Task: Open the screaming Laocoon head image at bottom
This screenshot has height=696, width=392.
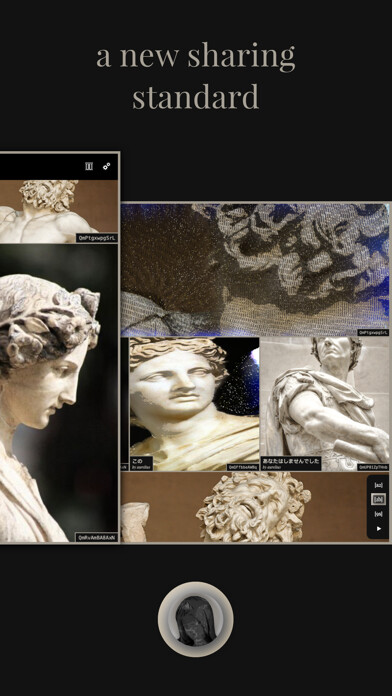Action: (x=255, y=507)
